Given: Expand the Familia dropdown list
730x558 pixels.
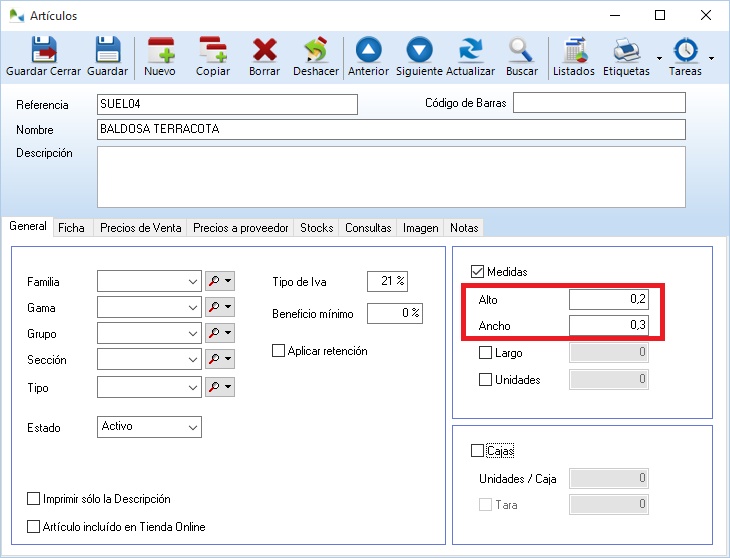Looking at the screenshot, I should click(x=193, y=283).
